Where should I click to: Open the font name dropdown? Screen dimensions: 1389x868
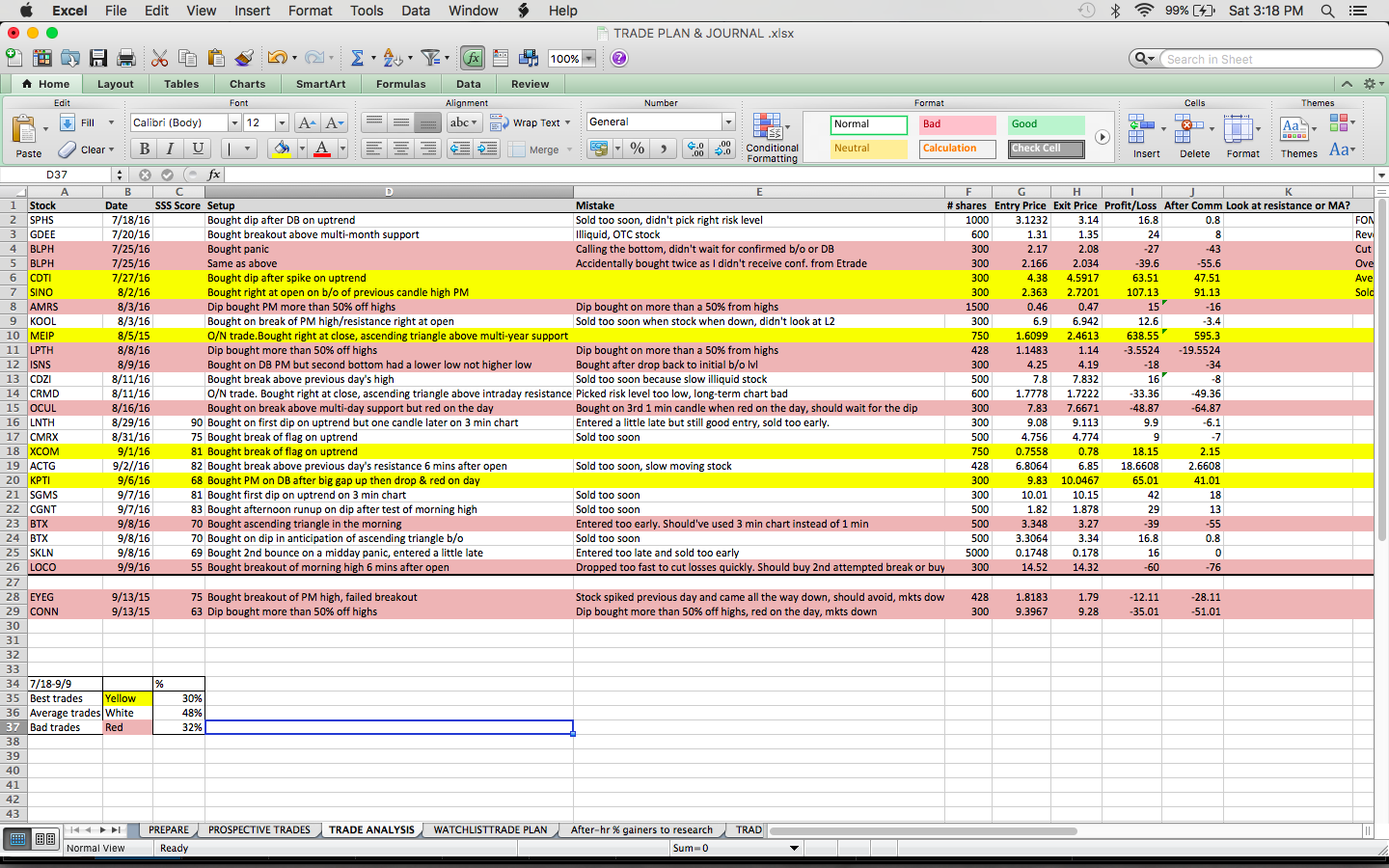234,122
